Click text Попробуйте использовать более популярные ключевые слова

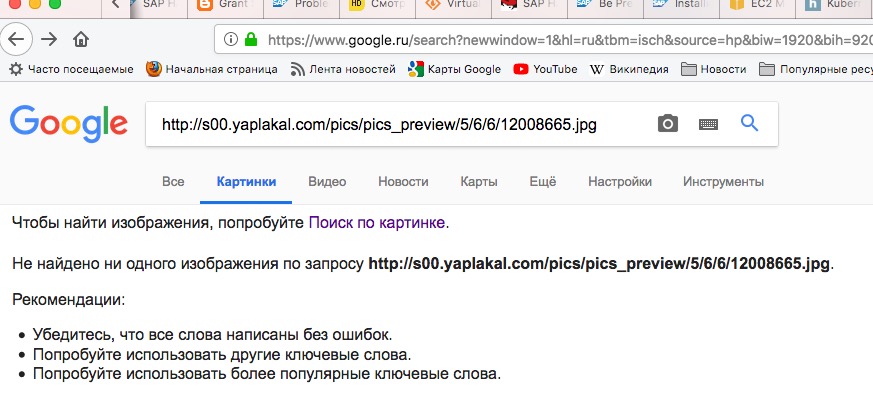click(x=267, y=373)
